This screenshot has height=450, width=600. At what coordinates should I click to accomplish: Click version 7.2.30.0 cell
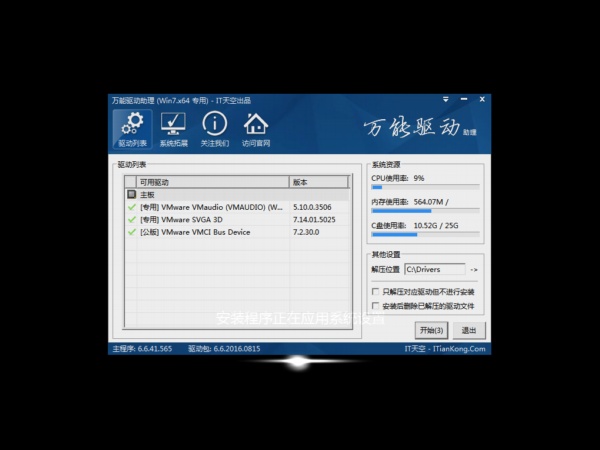pos(306,232)
